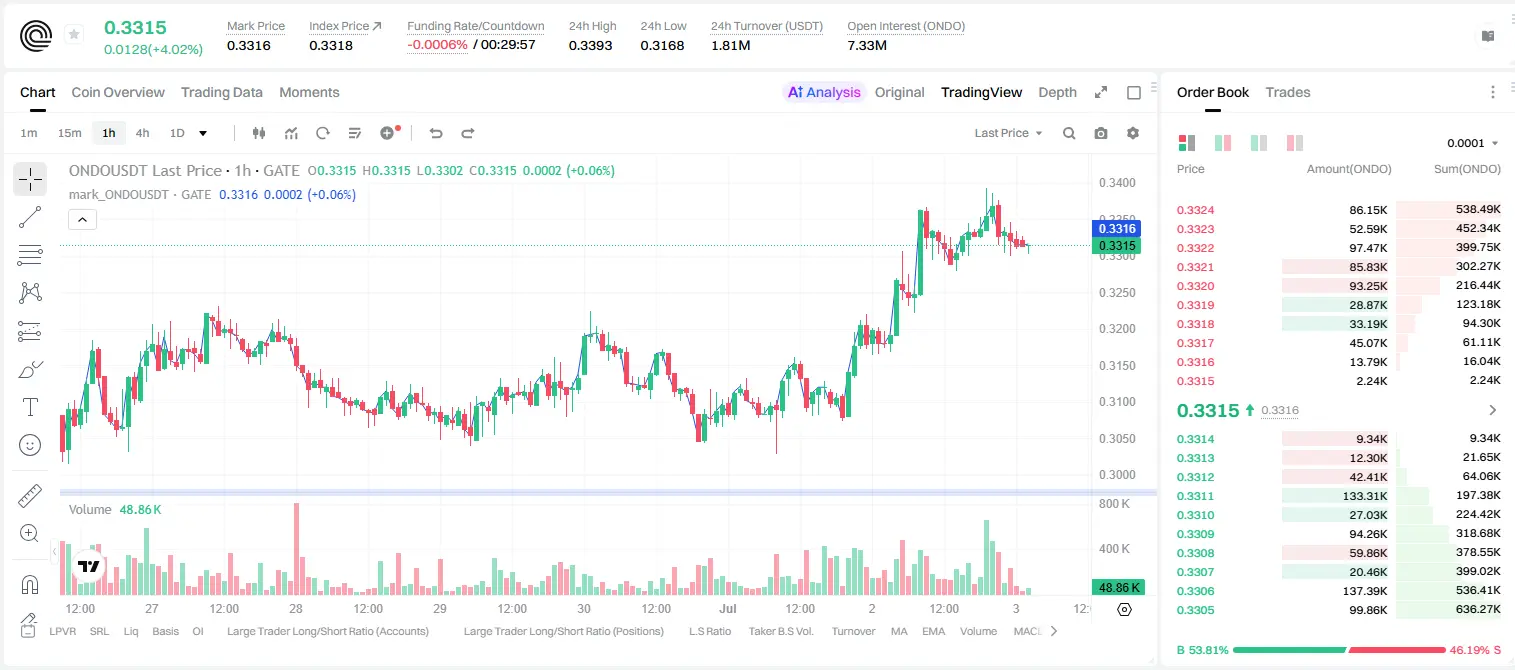Take a chart snapshot with camera icon
This screenshot has width=1515, height=670.
point(1101,133)
